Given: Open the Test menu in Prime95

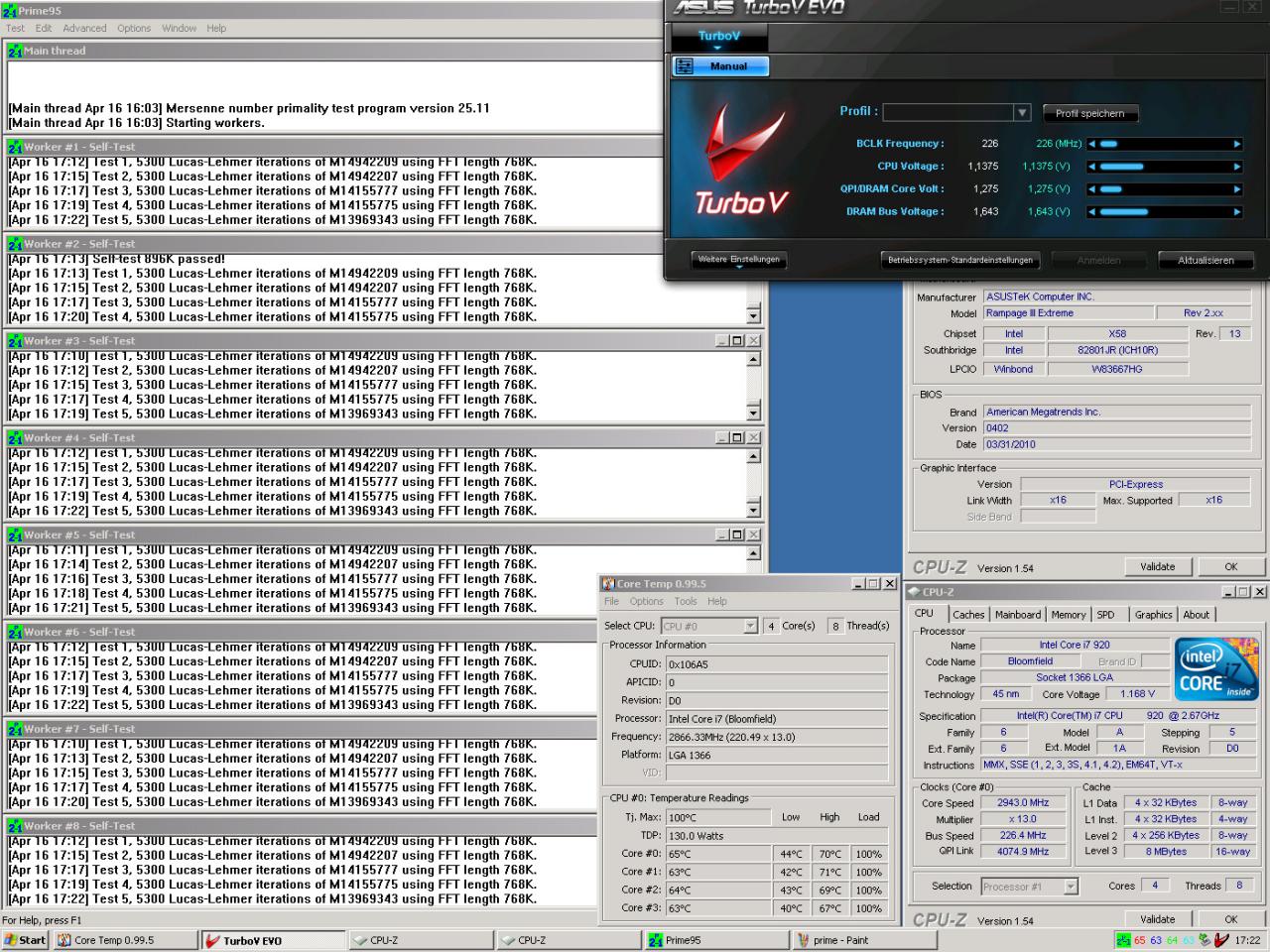Looking at the screenshot, I should pos(15,28).
